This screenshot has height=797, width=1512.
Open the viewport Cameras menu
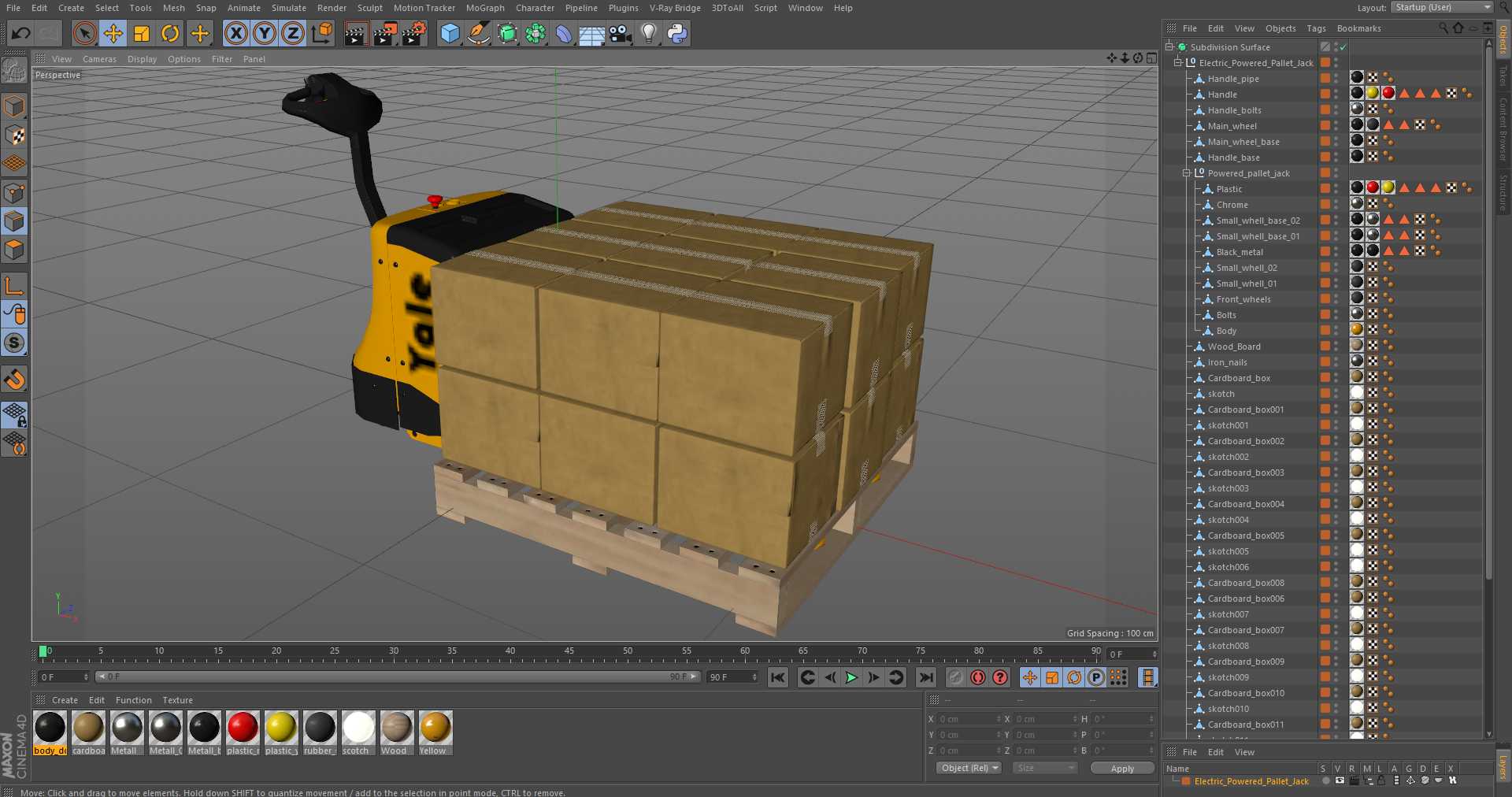(99, 59)
